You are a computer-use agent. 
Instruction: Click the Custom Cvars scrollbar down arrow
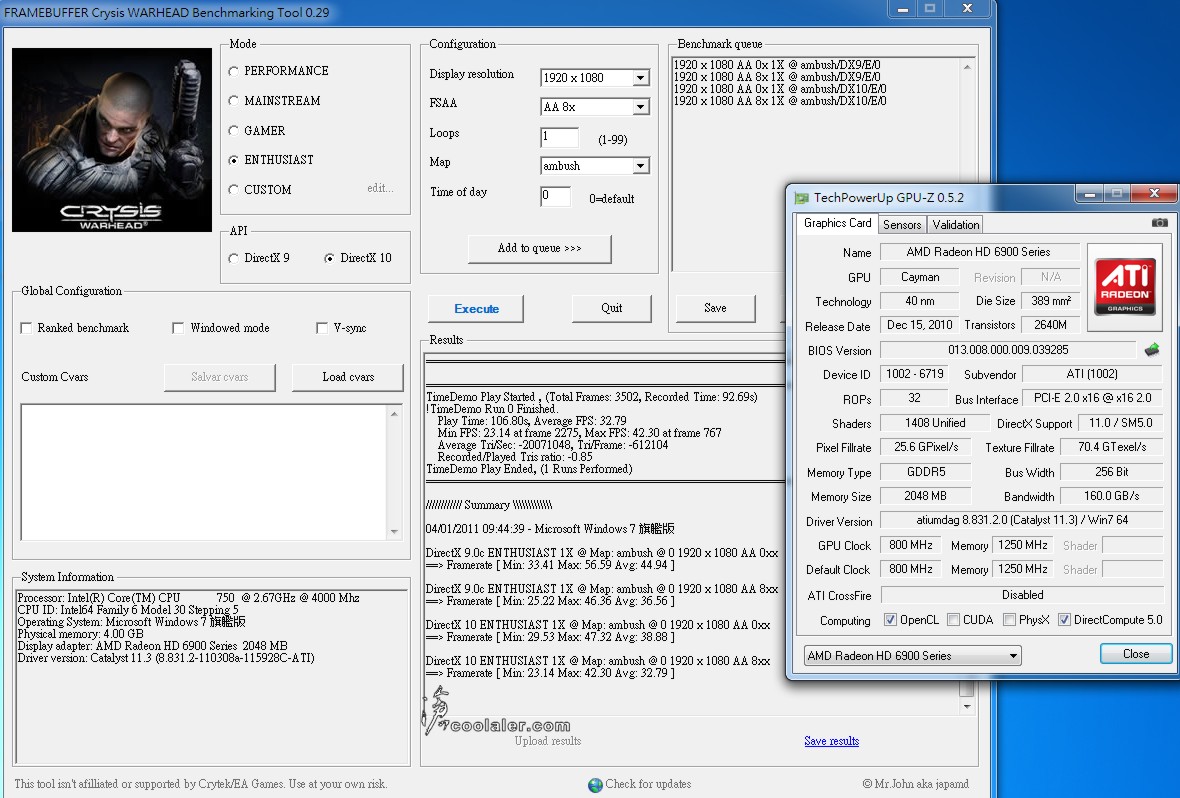(394, 531)
